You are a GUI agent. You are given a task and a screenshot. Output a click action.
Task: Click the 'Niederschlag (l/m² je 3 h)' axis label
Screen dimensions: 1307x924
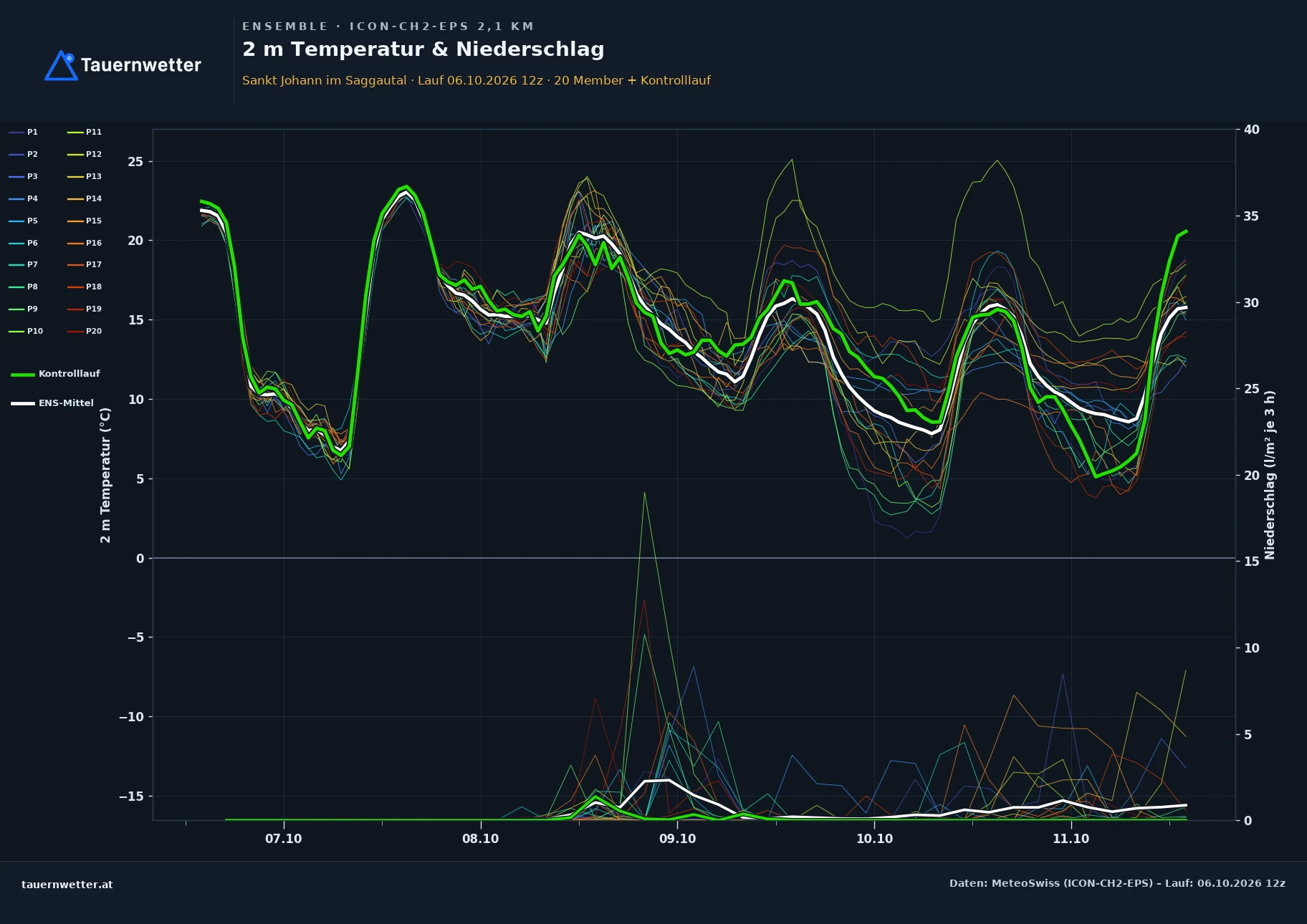[x=1270, y=475]
